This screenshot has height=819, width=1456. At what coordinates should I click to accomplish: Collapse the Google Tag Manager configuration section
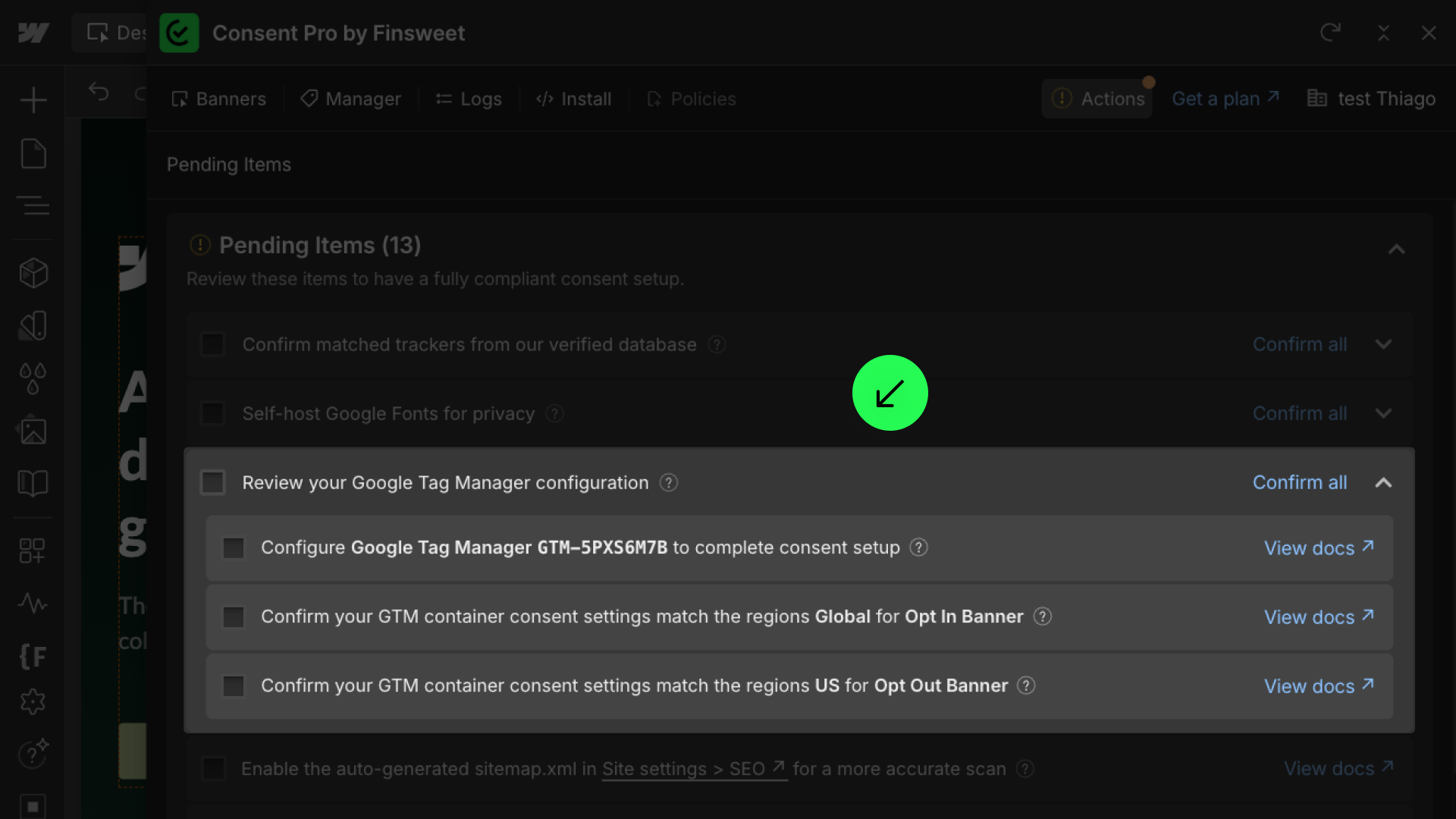1383,482
